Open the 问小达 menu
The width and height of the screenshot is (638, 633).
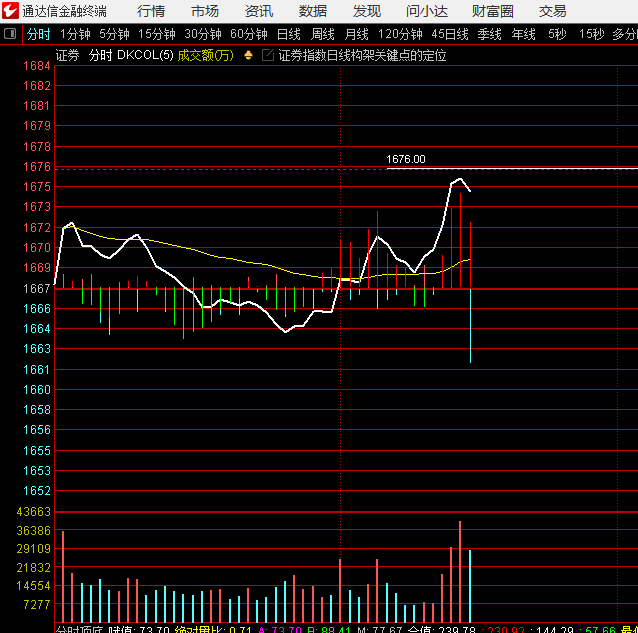(427, 11)
